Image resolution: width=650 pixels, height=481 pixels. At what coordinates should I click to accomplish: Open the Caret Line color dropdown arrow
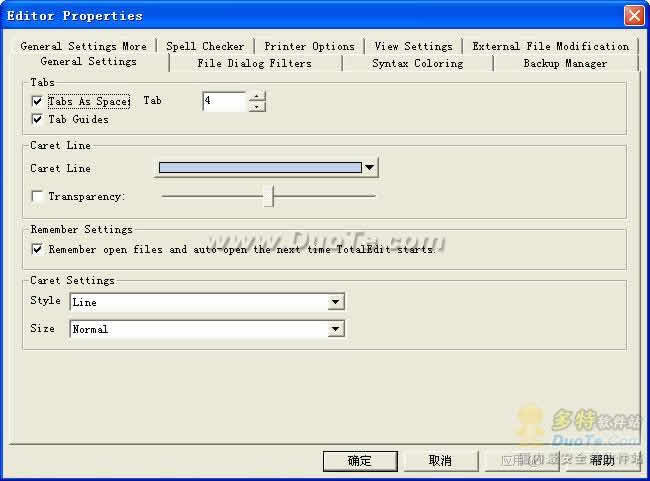click(x=369, y=168)
